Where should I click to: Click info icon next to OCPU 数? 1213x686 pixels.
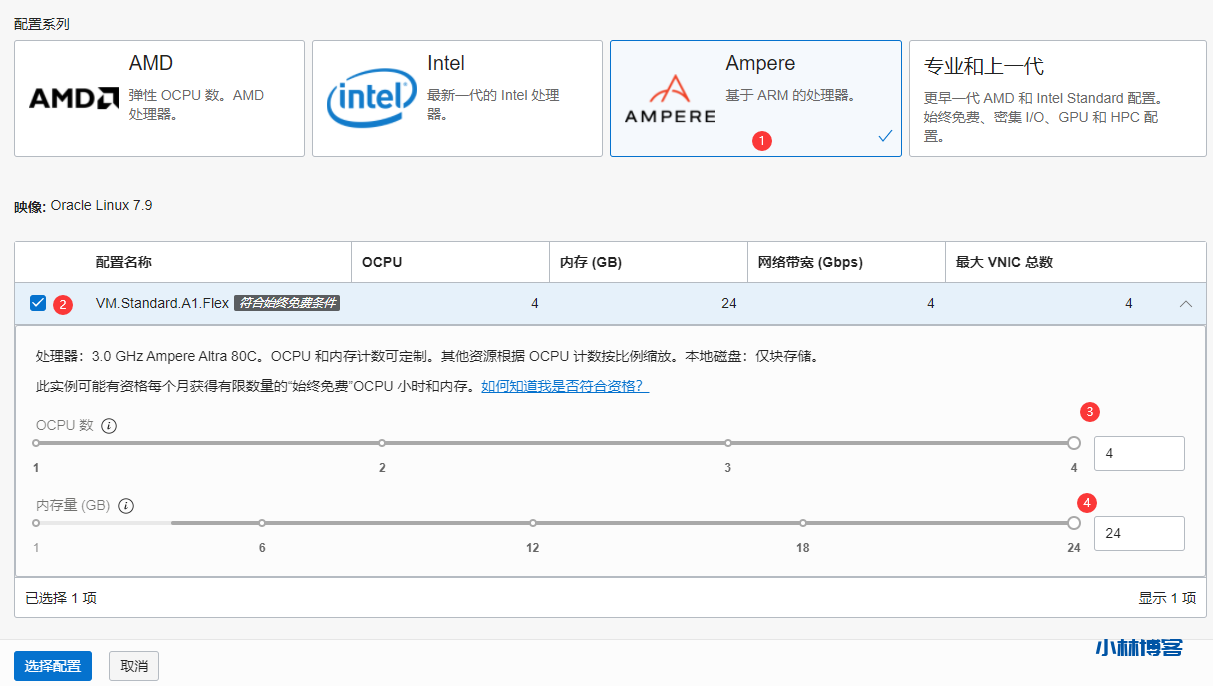pyautogui.click(x=109, y=426)
